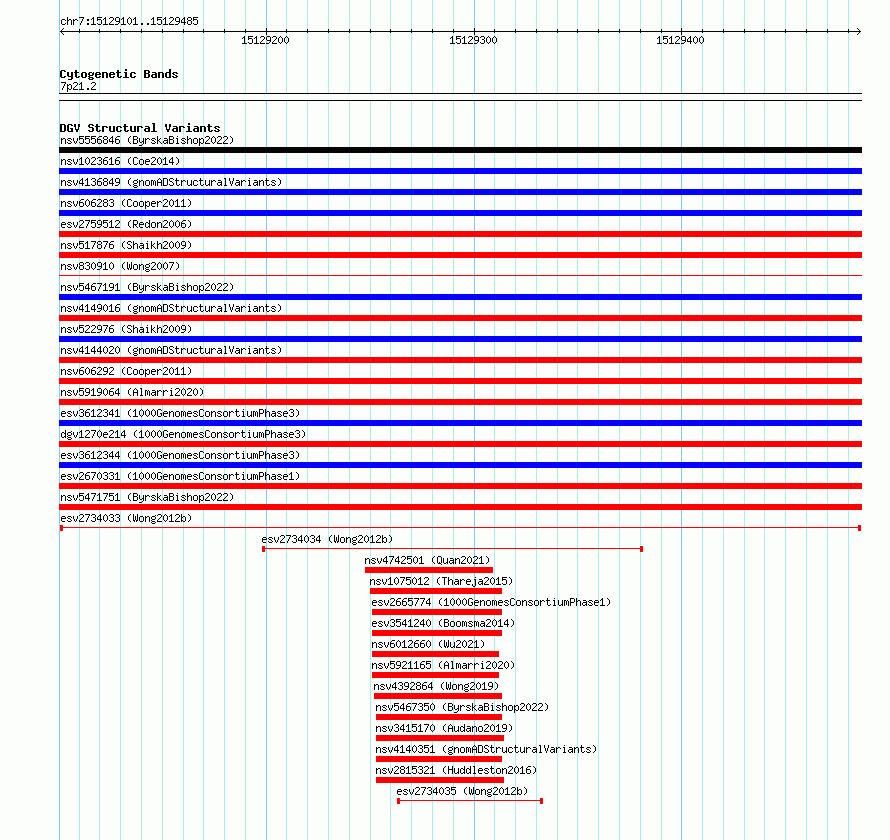Open variant nsv1075012 (Thareja2015) label
The height and width of the screenshot is (840, 890).
tap(441, 581)
